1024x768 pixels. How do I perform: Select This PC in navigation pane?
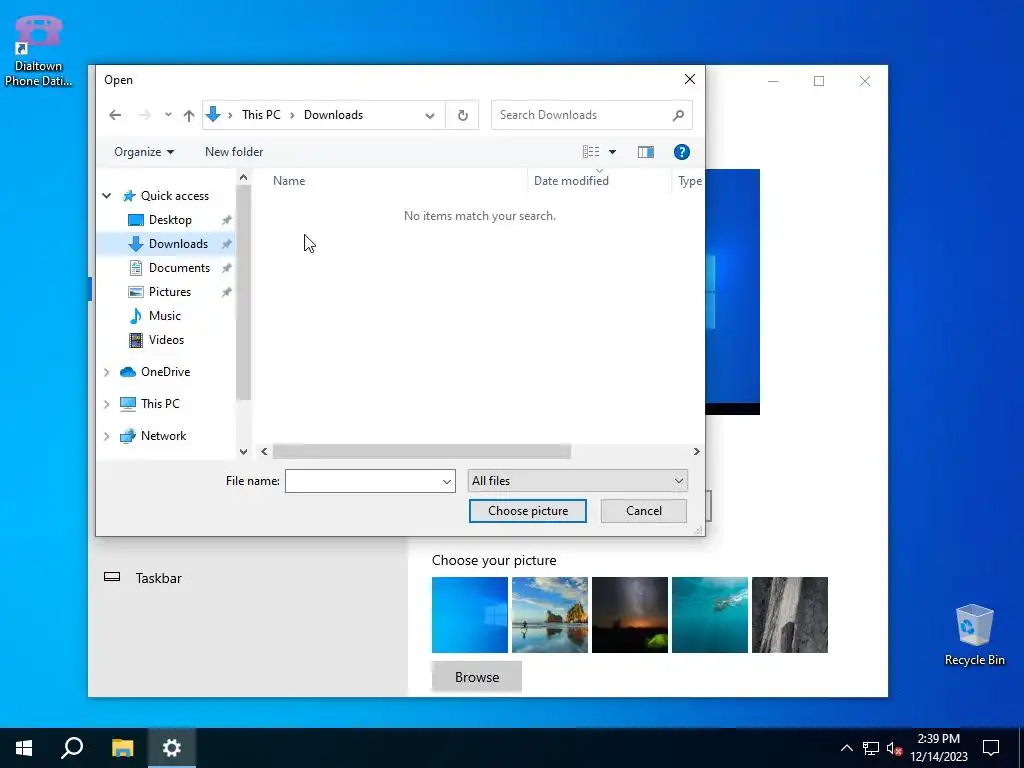(x=160, y=404)
